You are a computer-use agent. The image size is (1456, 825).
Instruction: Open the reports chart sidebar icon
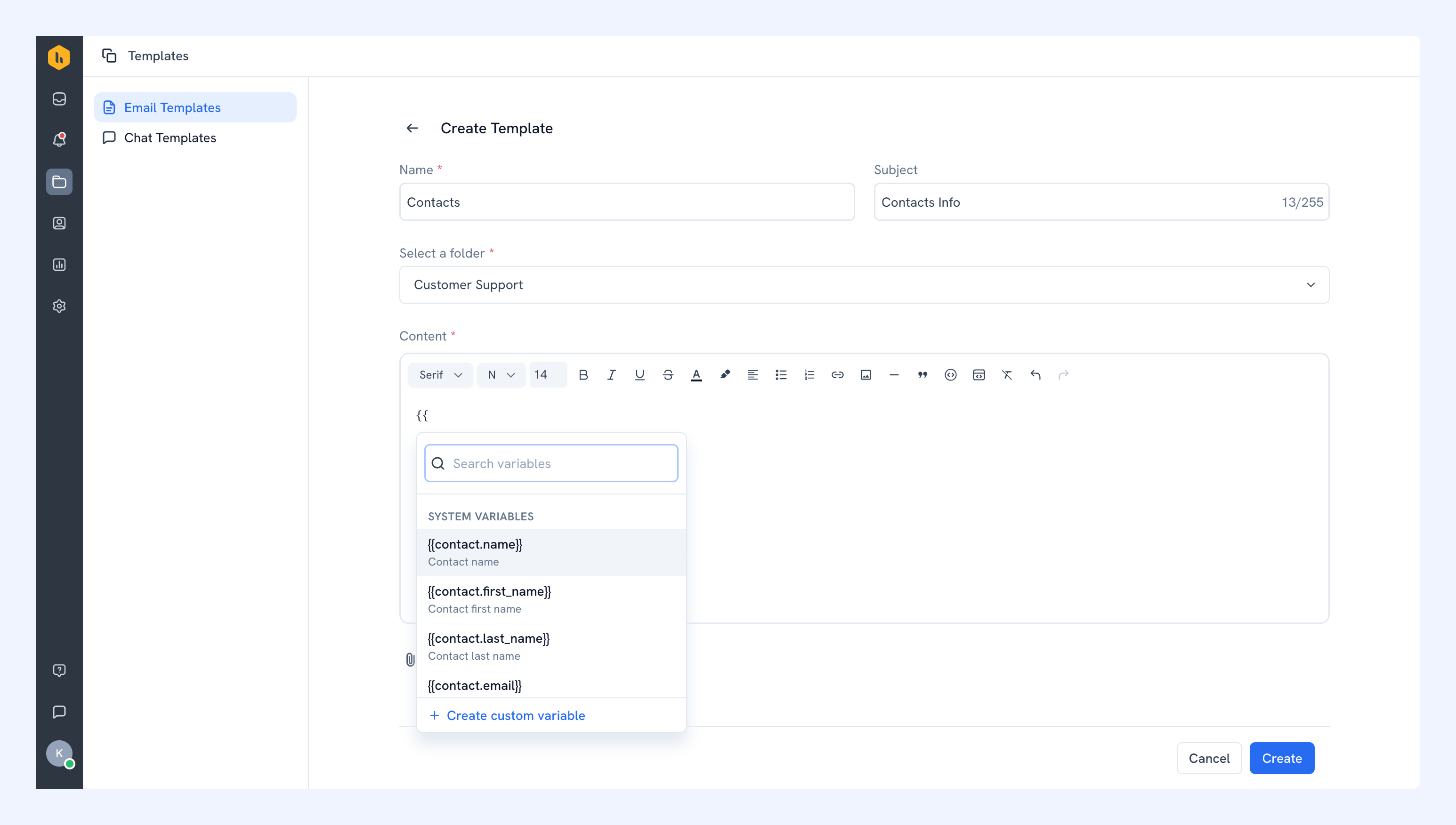(x=59, y=265)
